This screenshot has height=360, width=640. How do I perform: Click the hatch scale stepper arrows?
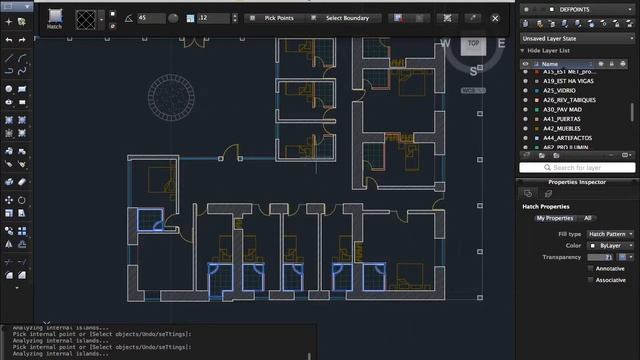[x=235, y=18]
